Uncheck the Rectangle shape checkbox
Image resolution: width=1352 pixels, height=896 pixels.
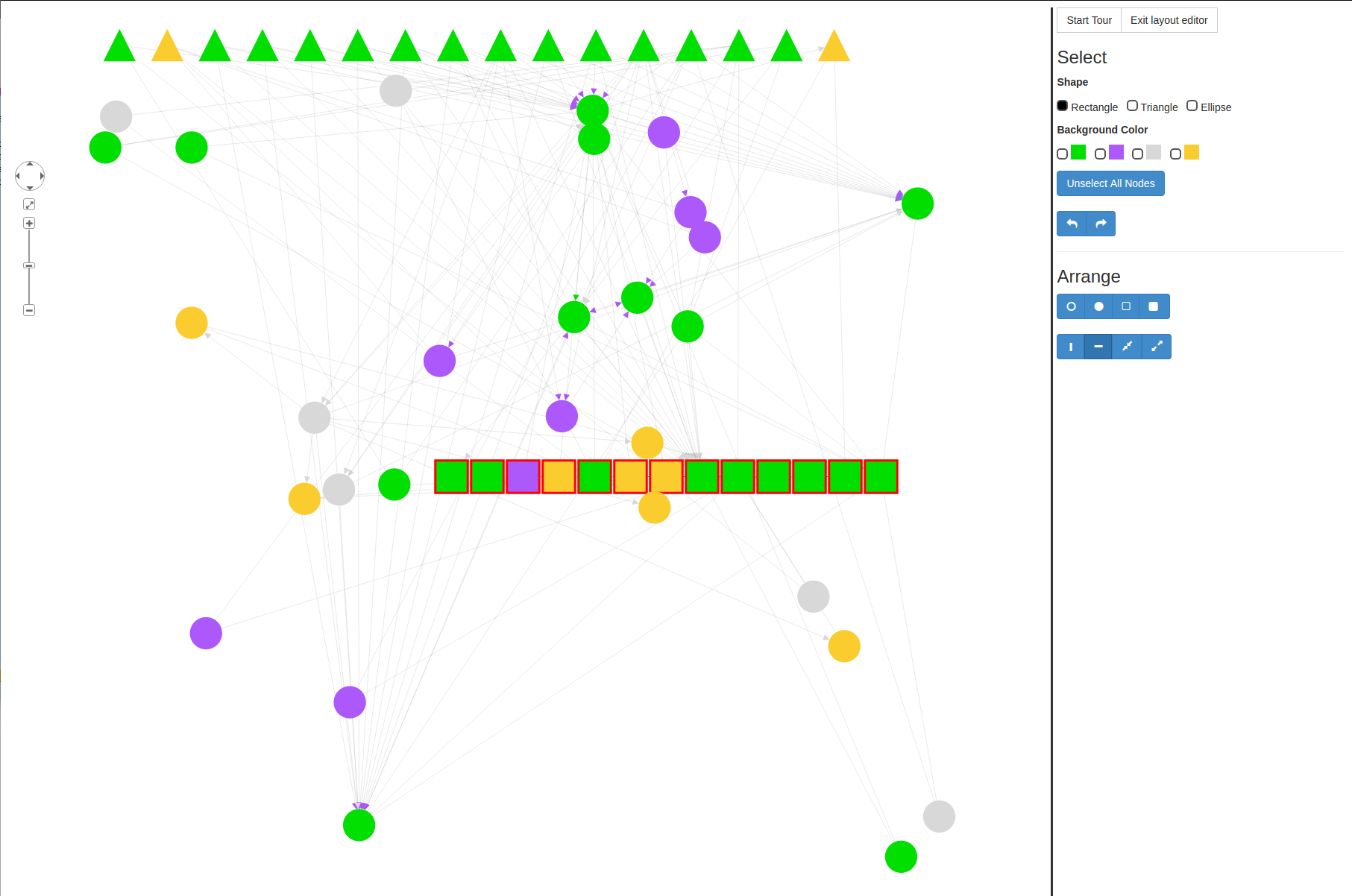(x=1063, y=106)
